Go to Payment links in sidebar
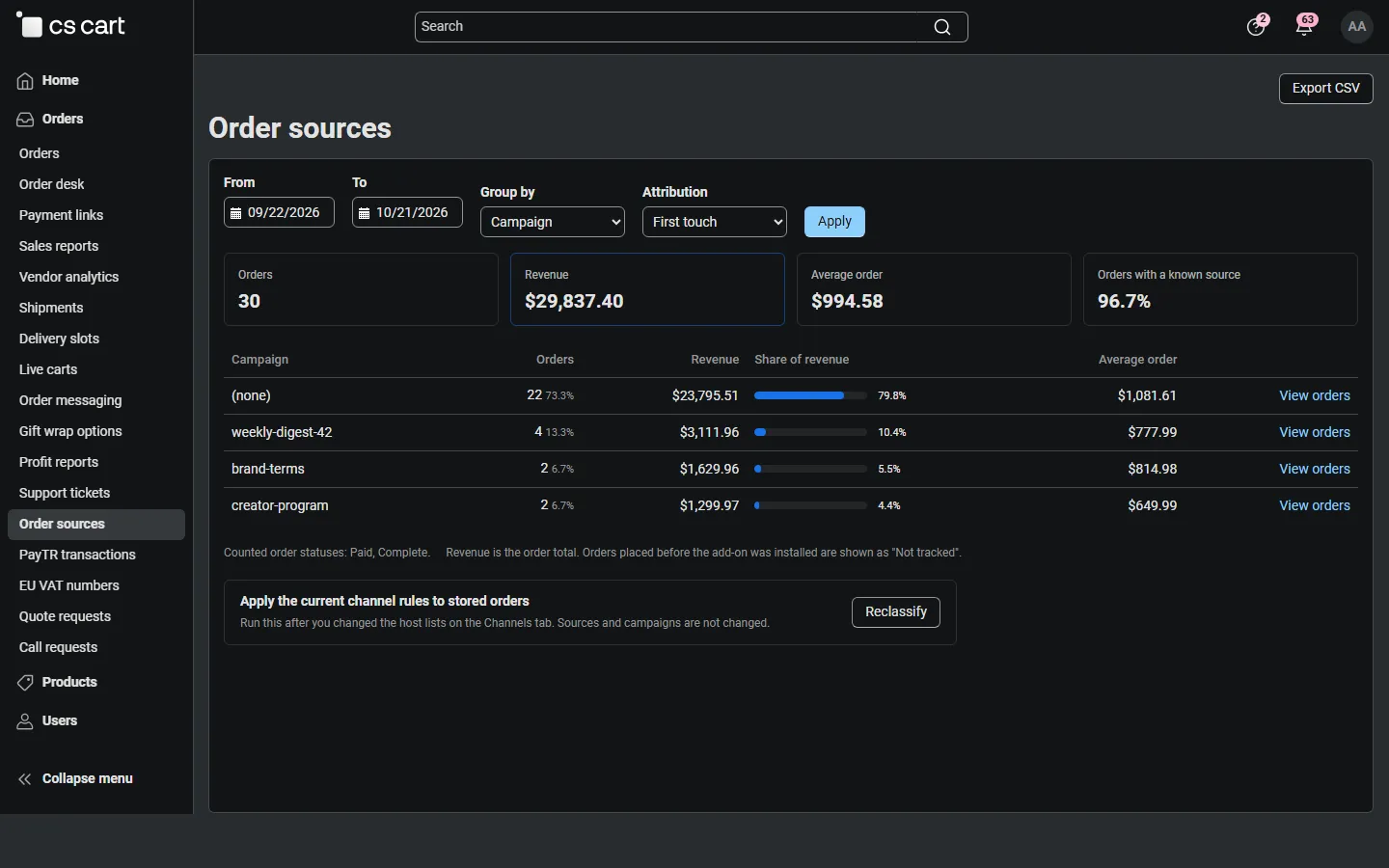Image resolution: width=1389 pixels, height=868 pixels. coord(61,215)
